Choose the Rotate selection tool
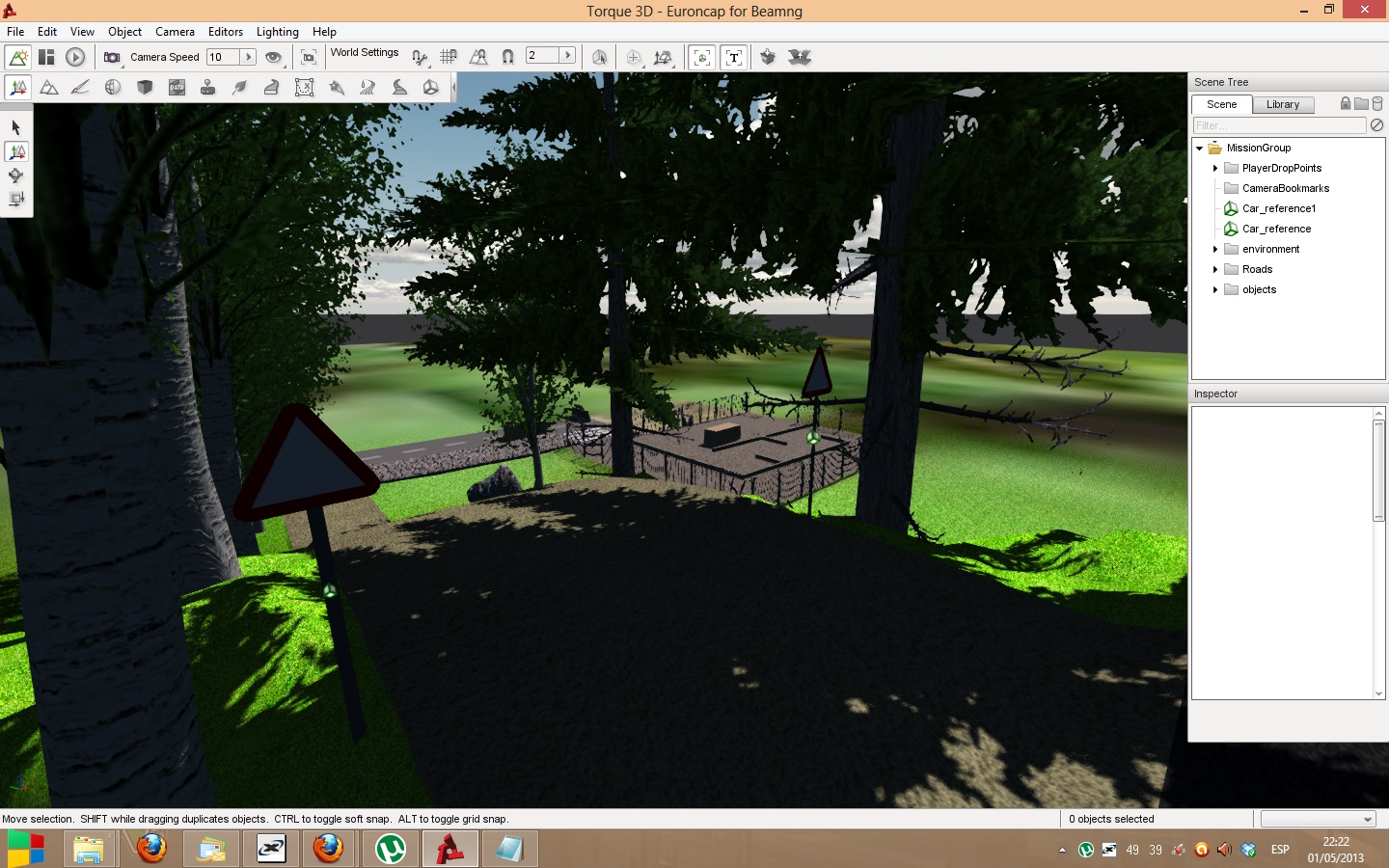 pyautogui.click(x=16, y=176)
